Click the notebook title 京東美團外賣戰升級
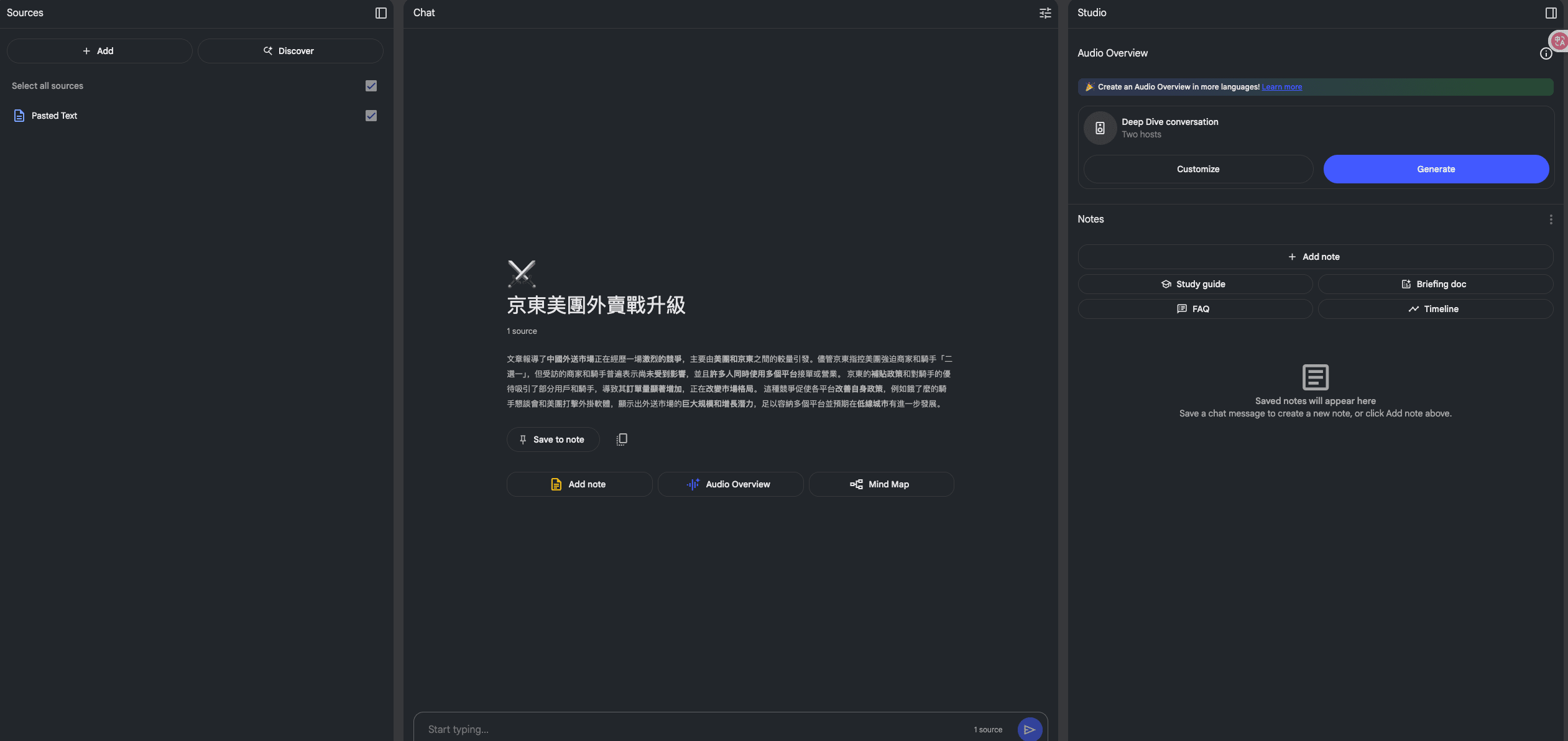The height and width of the screenshot is (741, 1568). pyautogui.click(x=596, y=305)
